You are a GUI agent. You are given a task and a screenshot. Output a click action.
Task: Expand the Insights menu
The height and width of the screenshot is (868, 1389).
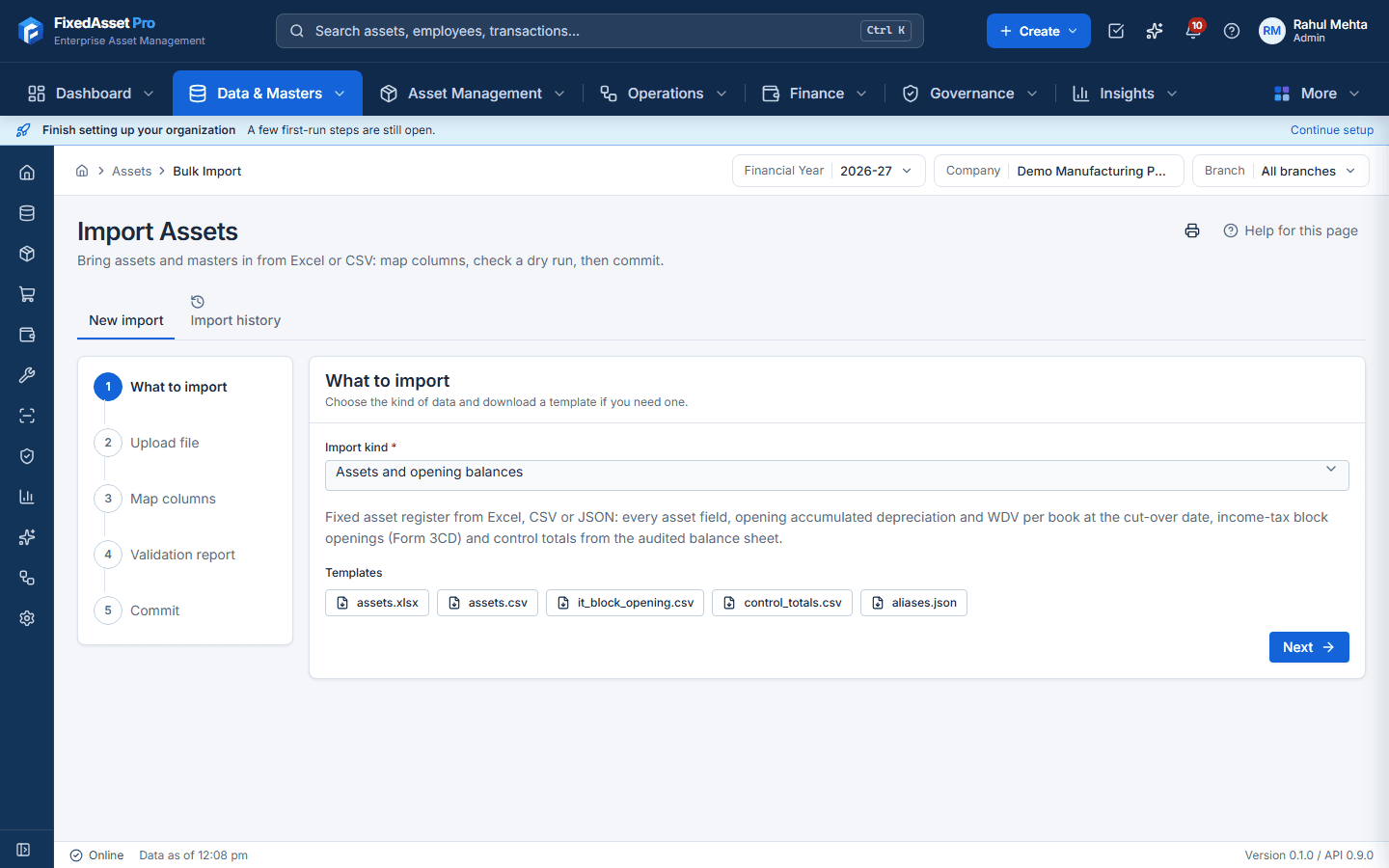pyautogui.click(x=1125, y=94)
